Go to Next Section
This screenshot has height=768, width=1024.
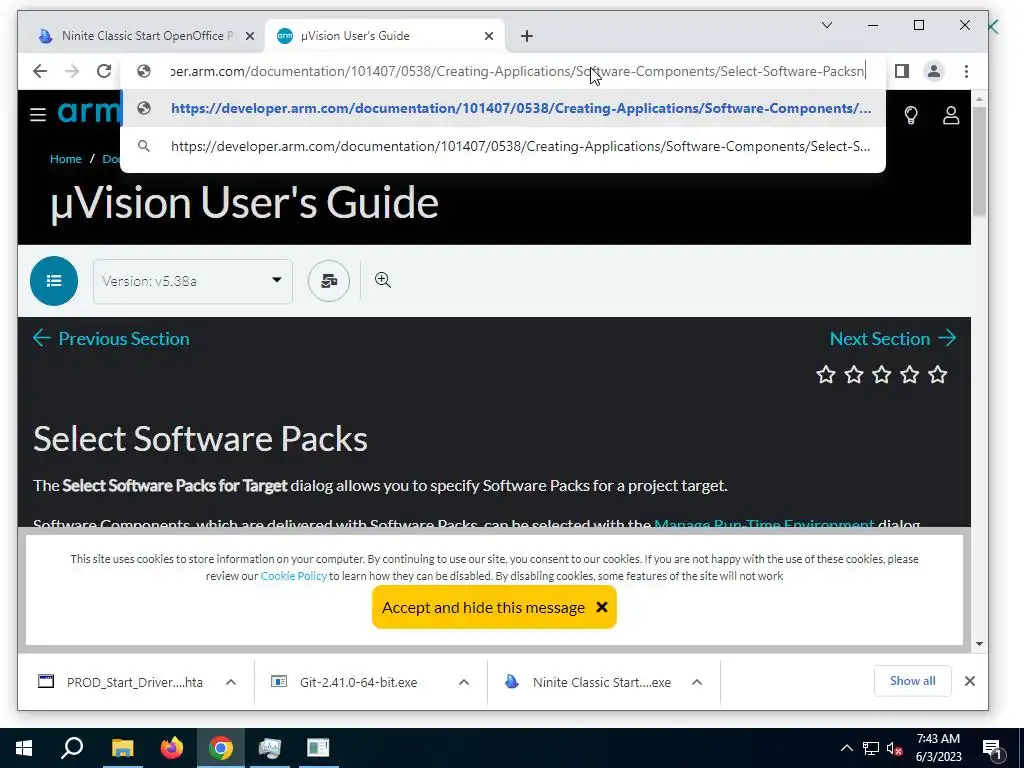click(x=893, y=338)
